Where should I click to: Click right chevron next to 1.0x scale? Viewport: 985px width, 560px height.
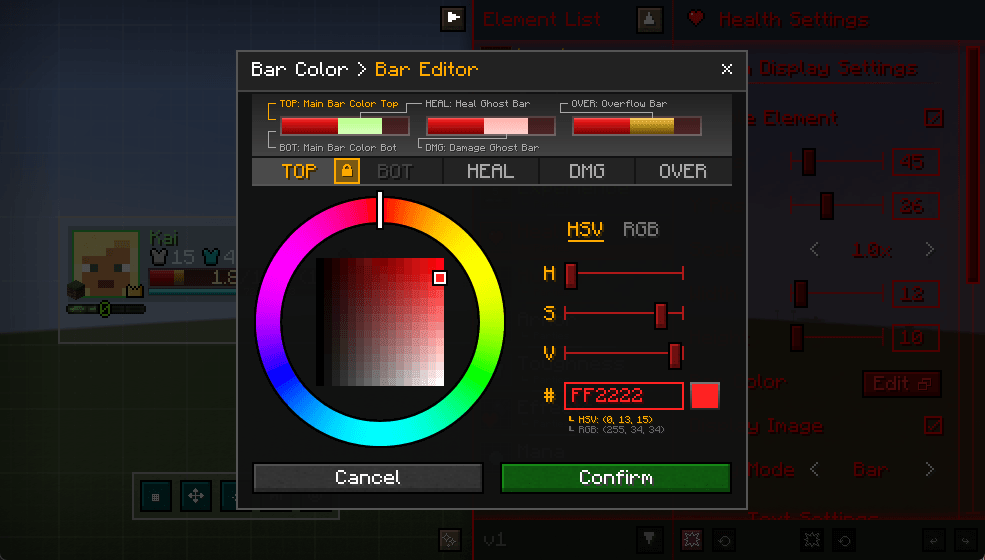point(930,250)
